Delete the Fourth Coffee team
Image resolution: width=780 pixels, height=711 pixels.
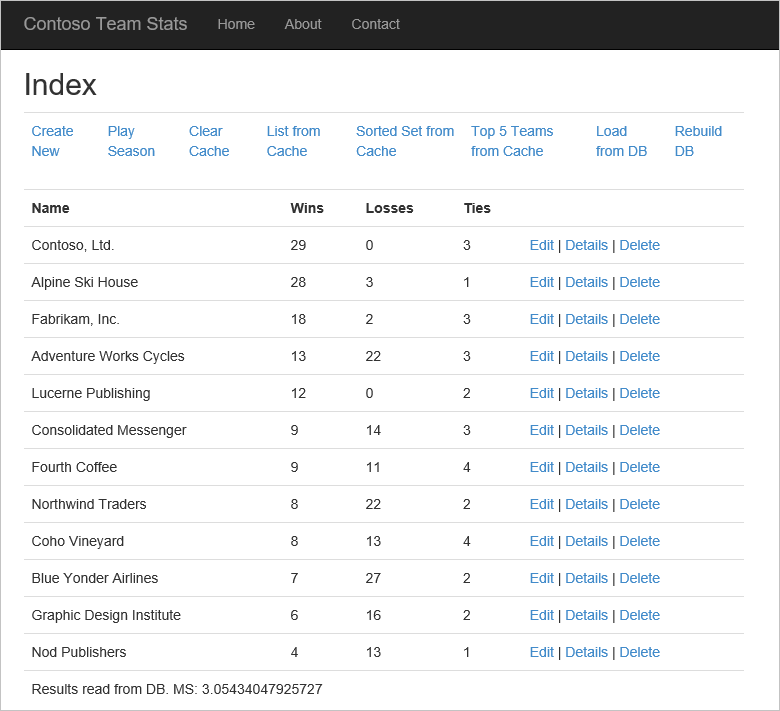639,467
